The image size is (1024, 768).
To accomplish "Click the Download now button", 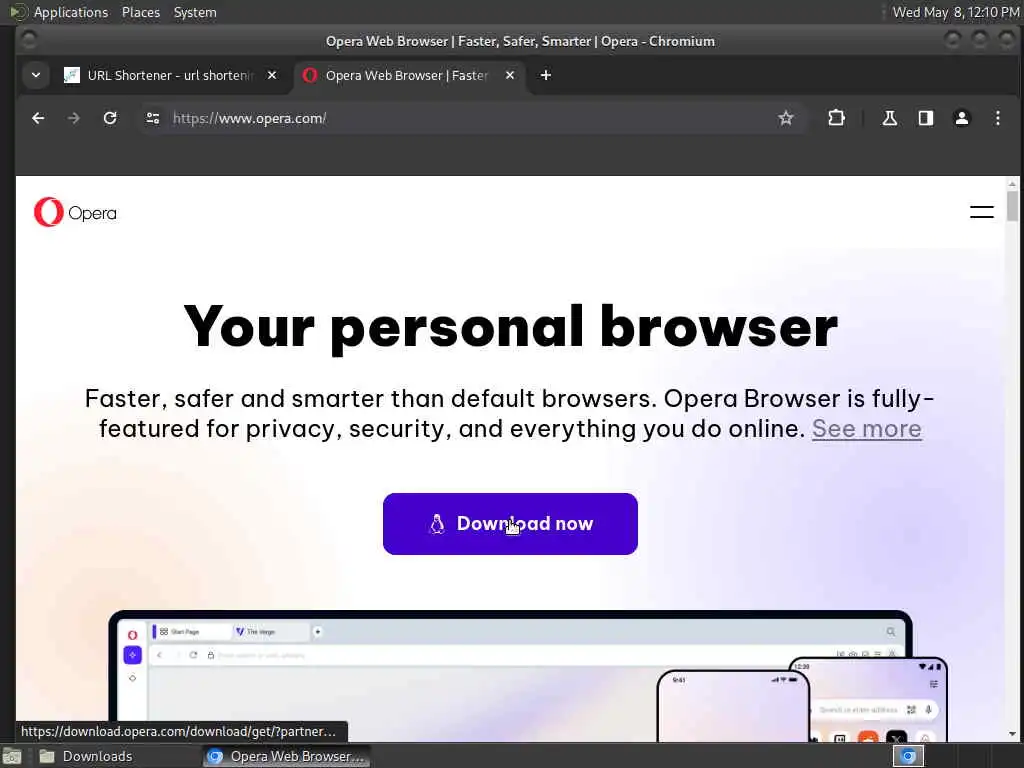I will [510, 524].
